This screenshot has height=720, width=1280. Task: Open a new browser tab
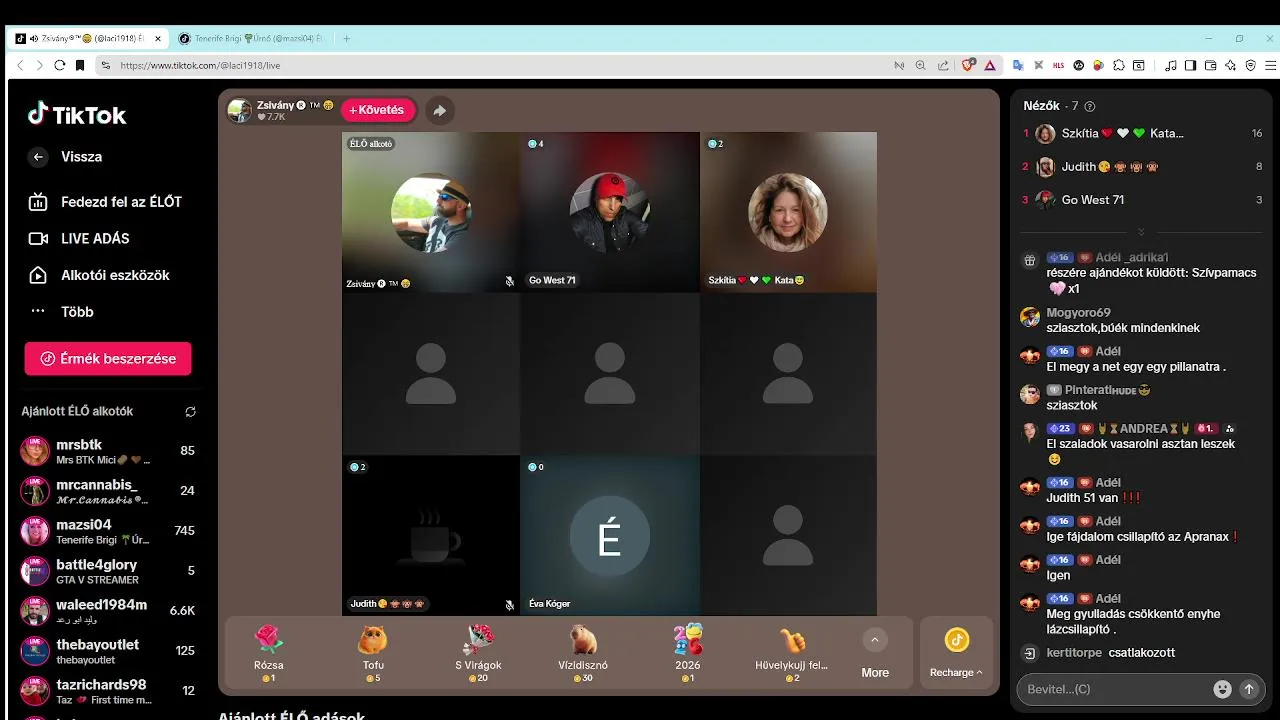(x=347, y=39)
